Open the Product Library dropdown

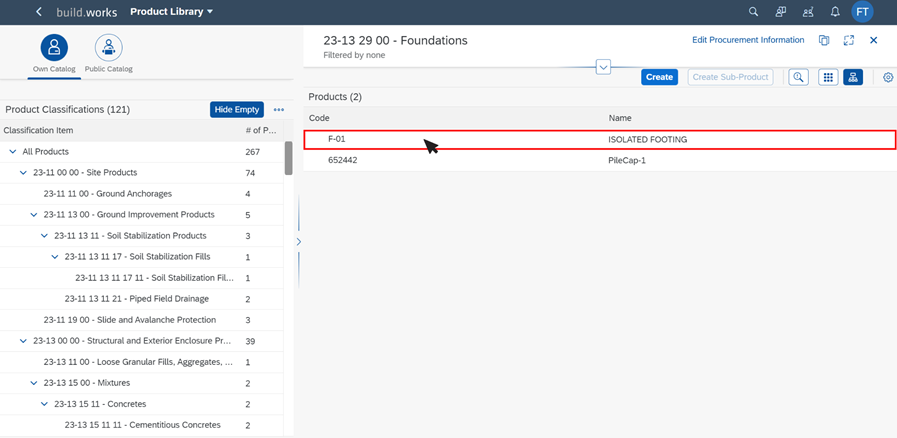click(172, 12)
